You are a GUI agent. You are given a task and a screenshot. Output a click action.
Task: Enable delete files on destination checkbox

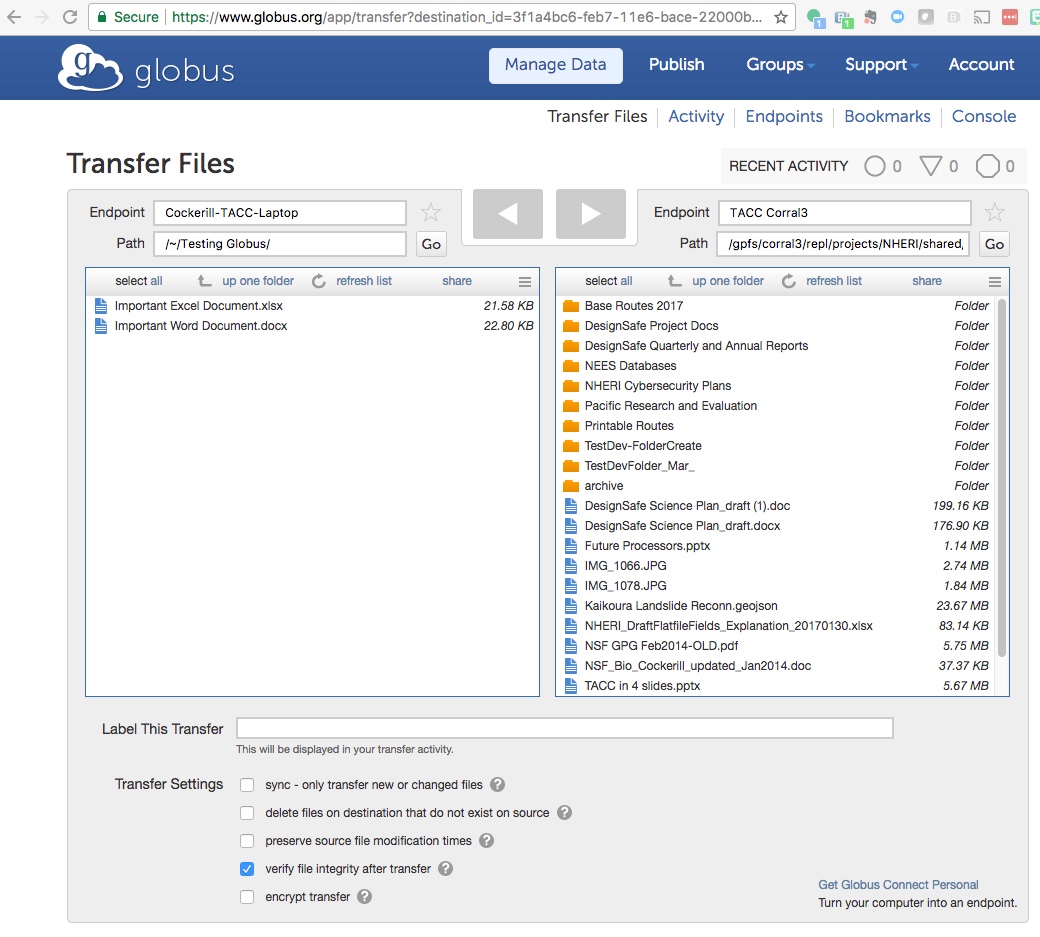point(247,813)
